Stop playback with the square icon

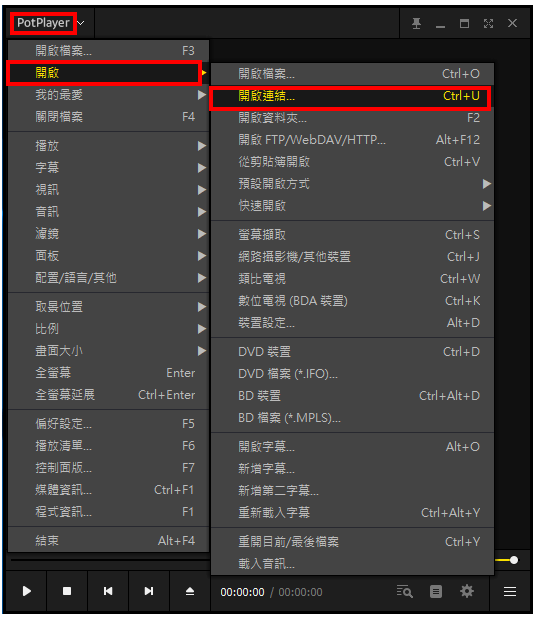(67, 591)
